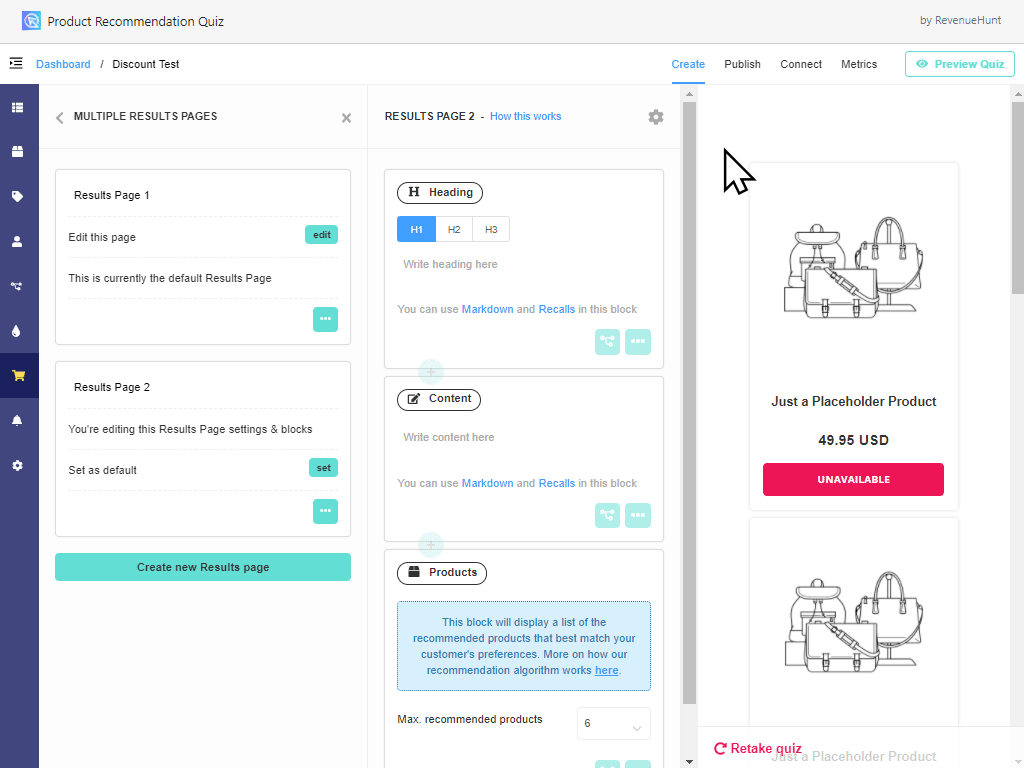Open Markdown link in Content block
Viewport: 1024px width, 768px height.
(487, 483)
